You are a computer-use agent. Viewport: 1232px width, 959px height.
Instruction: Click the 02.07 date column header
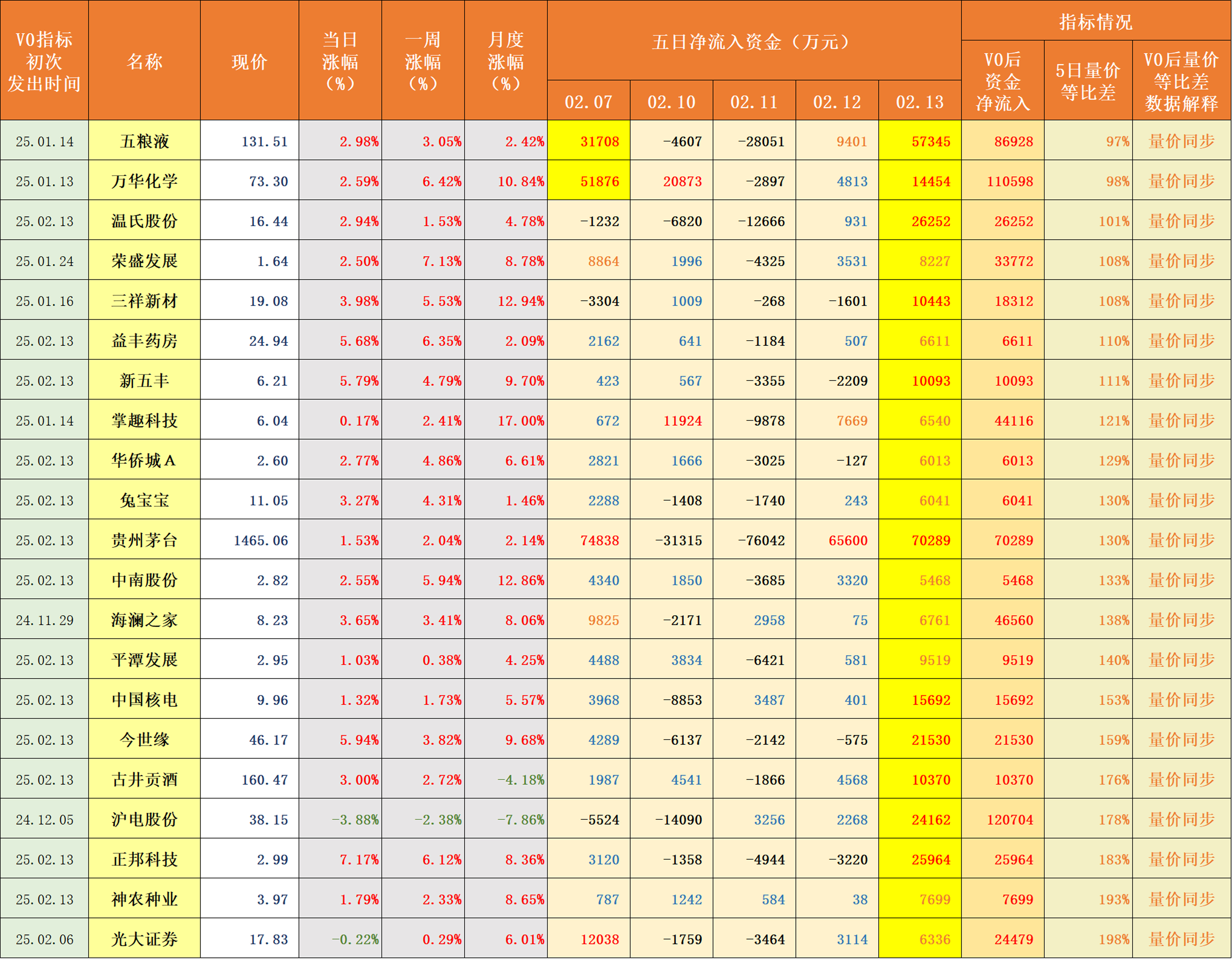tap(588, 101)
